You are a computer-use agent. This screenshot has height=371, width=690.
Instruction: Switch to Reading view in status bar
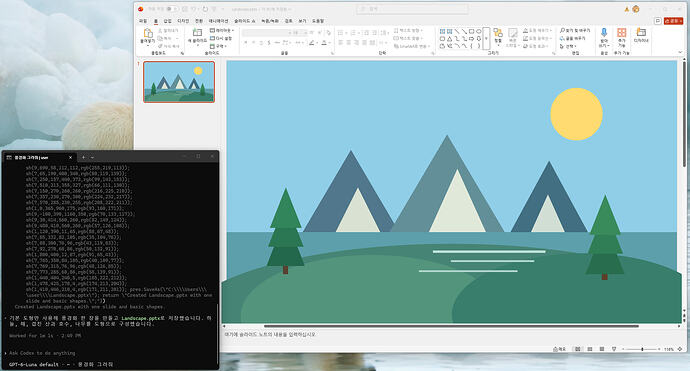pyautogui.click(x=602, y=349)
